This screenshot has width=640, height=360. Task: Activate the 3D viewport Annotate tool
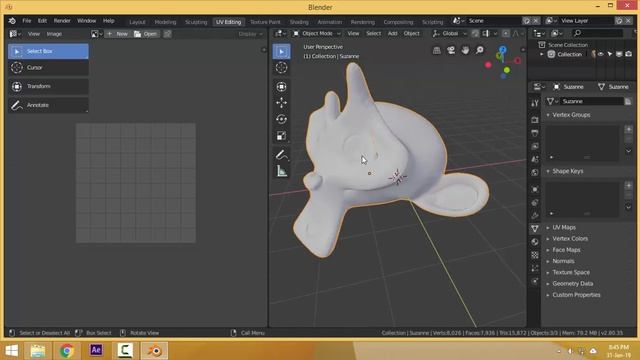281,155
